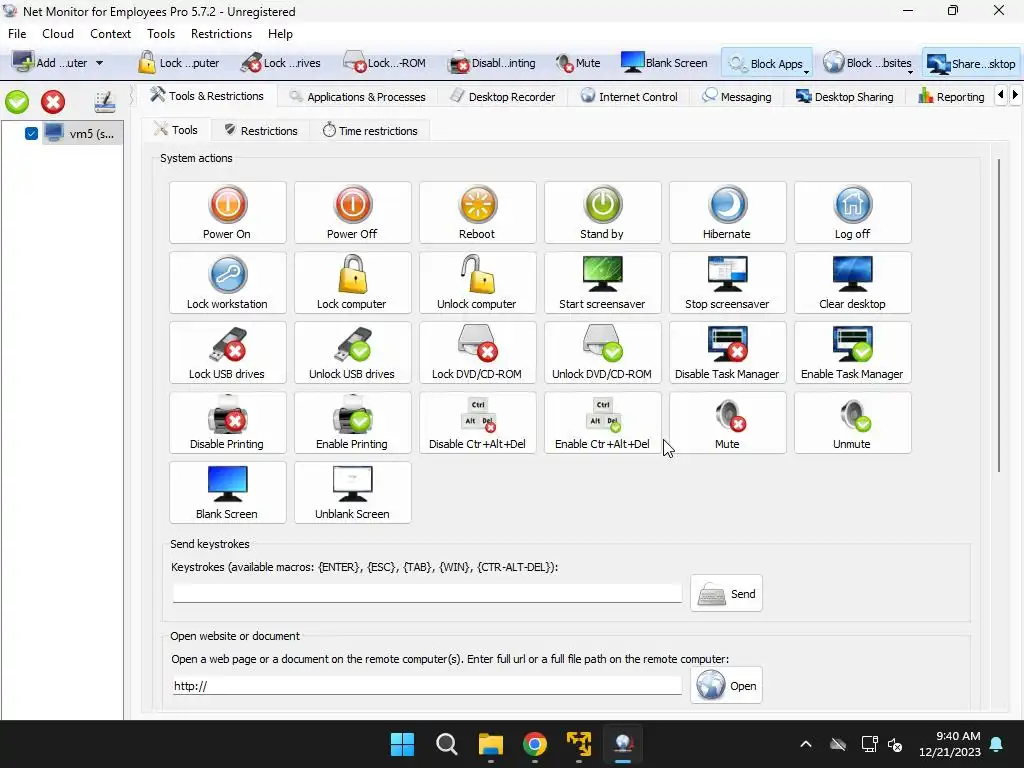Stop screensaver on remote computer
Image resolution: width=1024 pixels, height=768 pixels.
coord(728,283)
